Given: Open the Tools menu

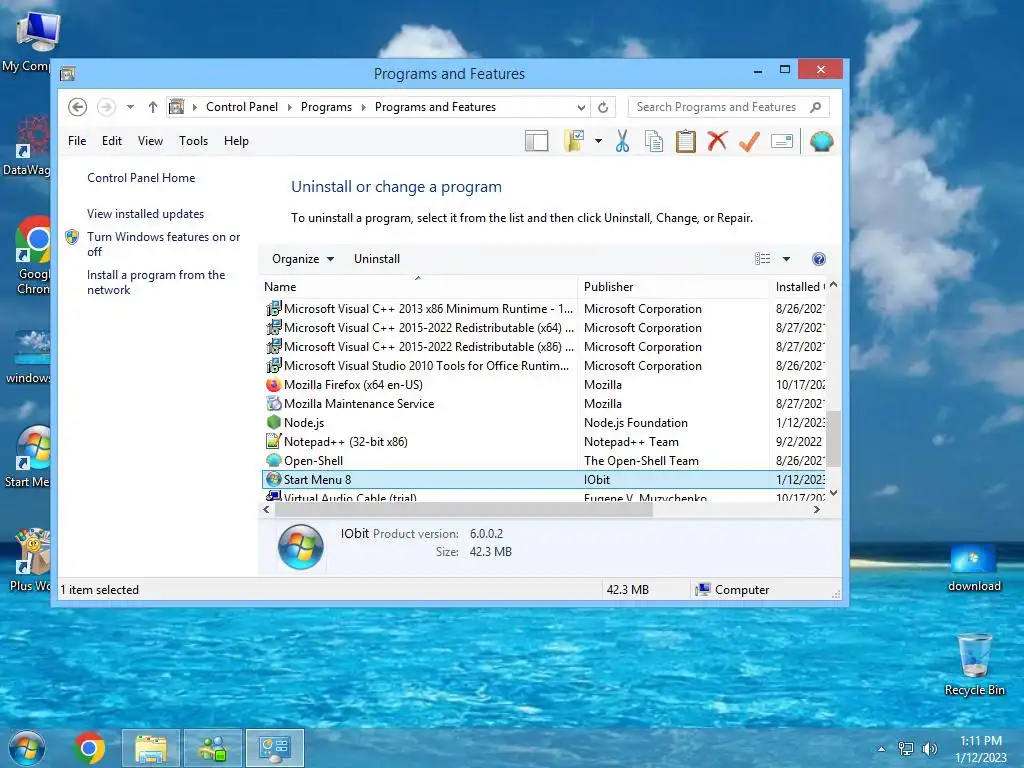Looking at the screenshot, I should point(193,141).
